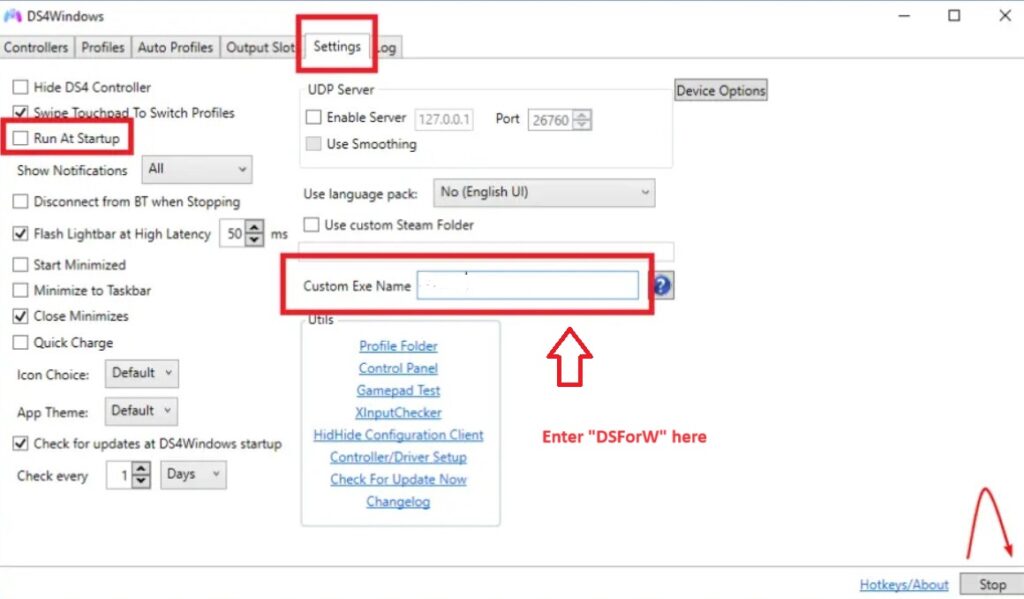
Task: Open Profile Folder link
Action: (x=398, y=346)
